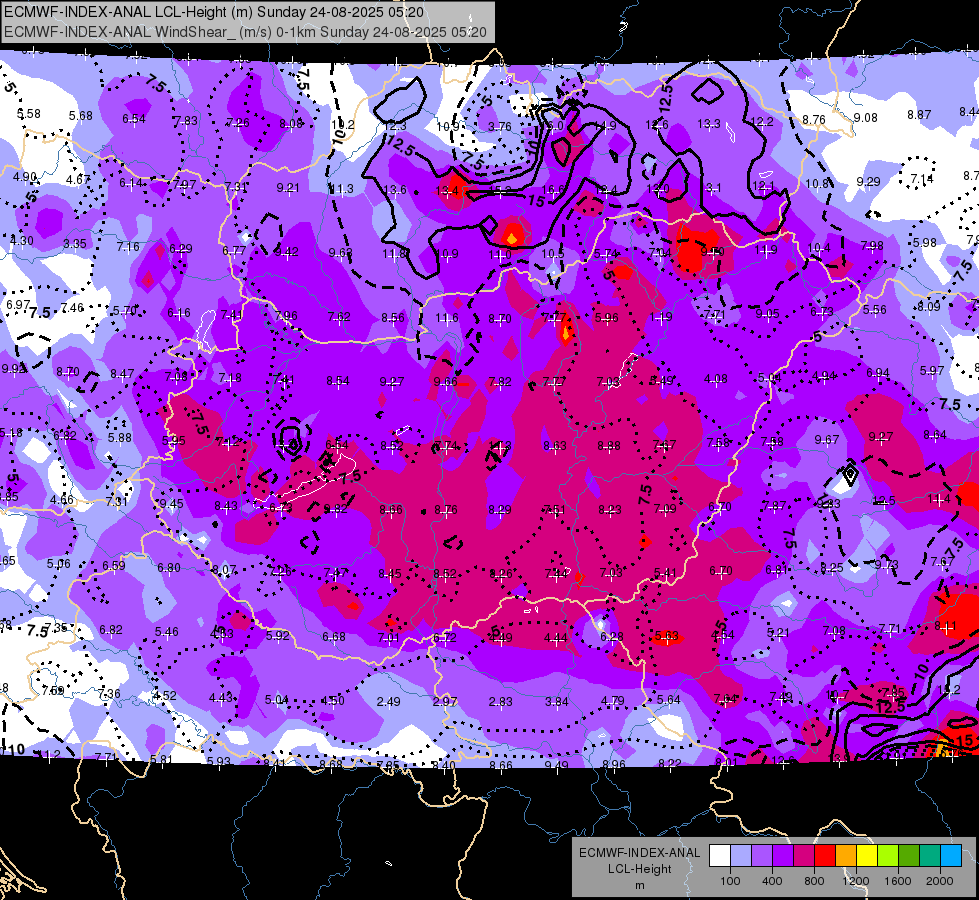Click the orange legend swatch

pyautogui.click(x=846, y=856)
